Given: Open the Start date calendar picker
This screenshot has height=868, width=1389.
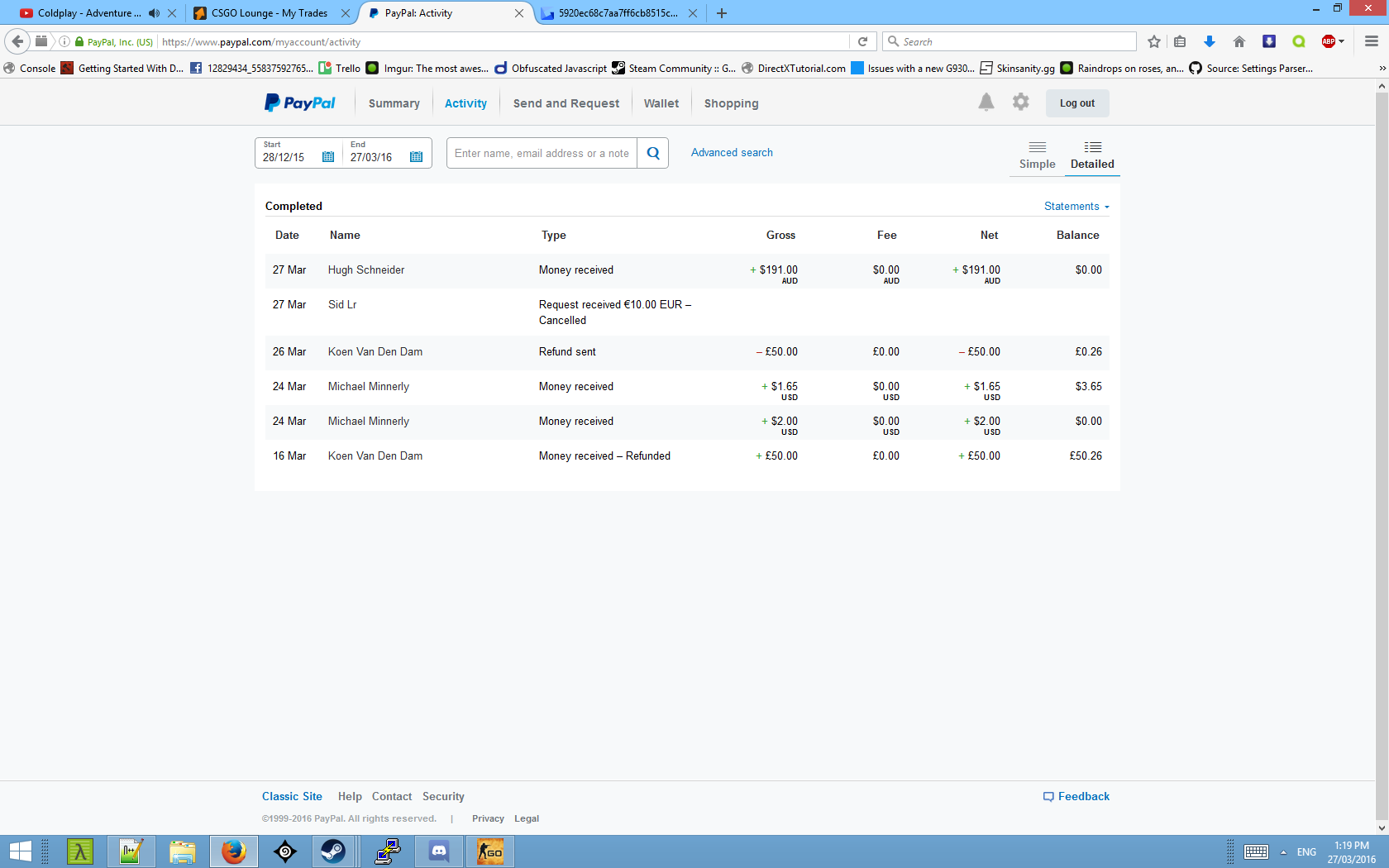Looking at the screenshot, I should click(328, 157).
